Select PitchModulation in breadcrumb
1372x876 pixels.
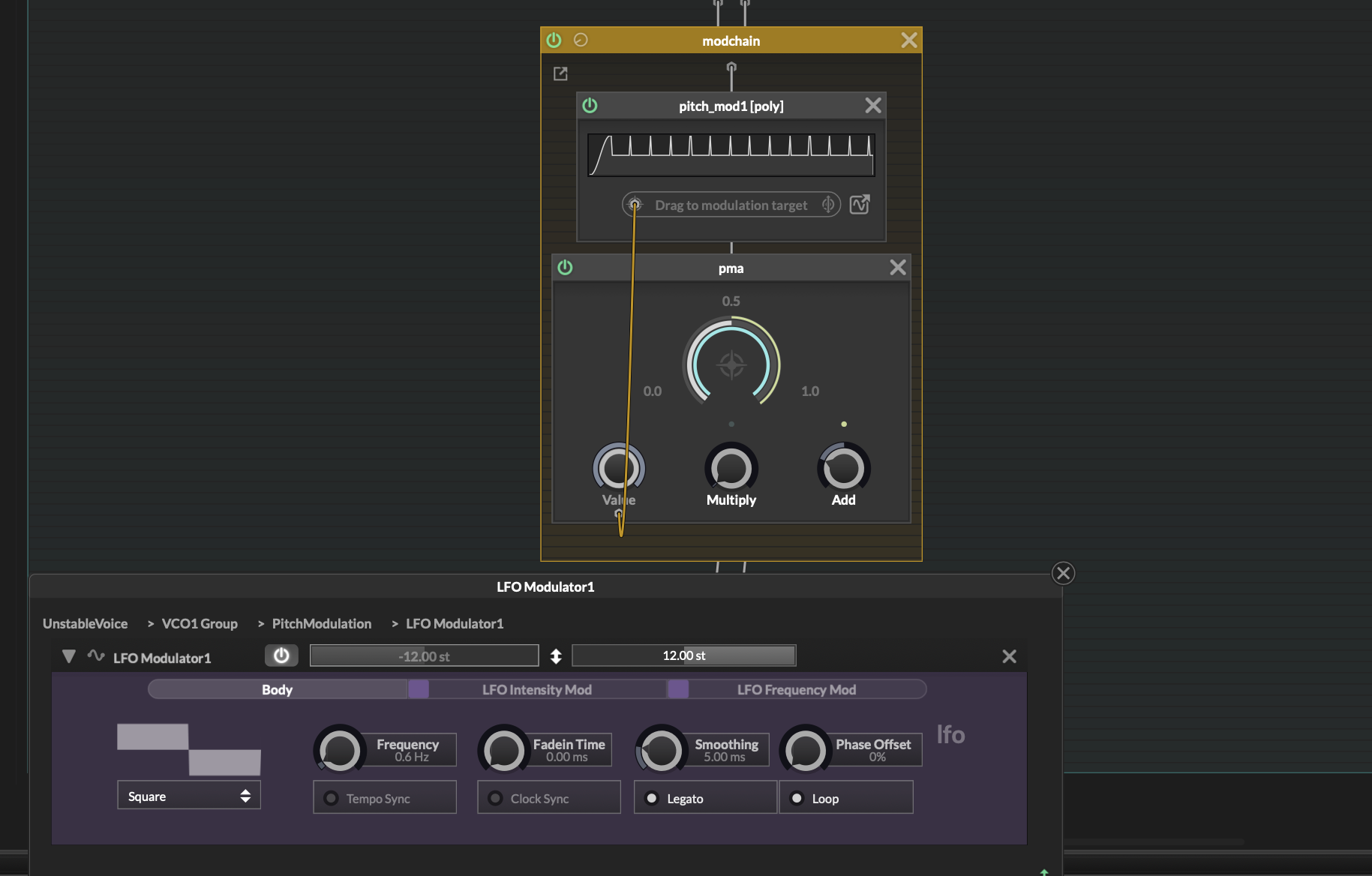tap(322, 624)
